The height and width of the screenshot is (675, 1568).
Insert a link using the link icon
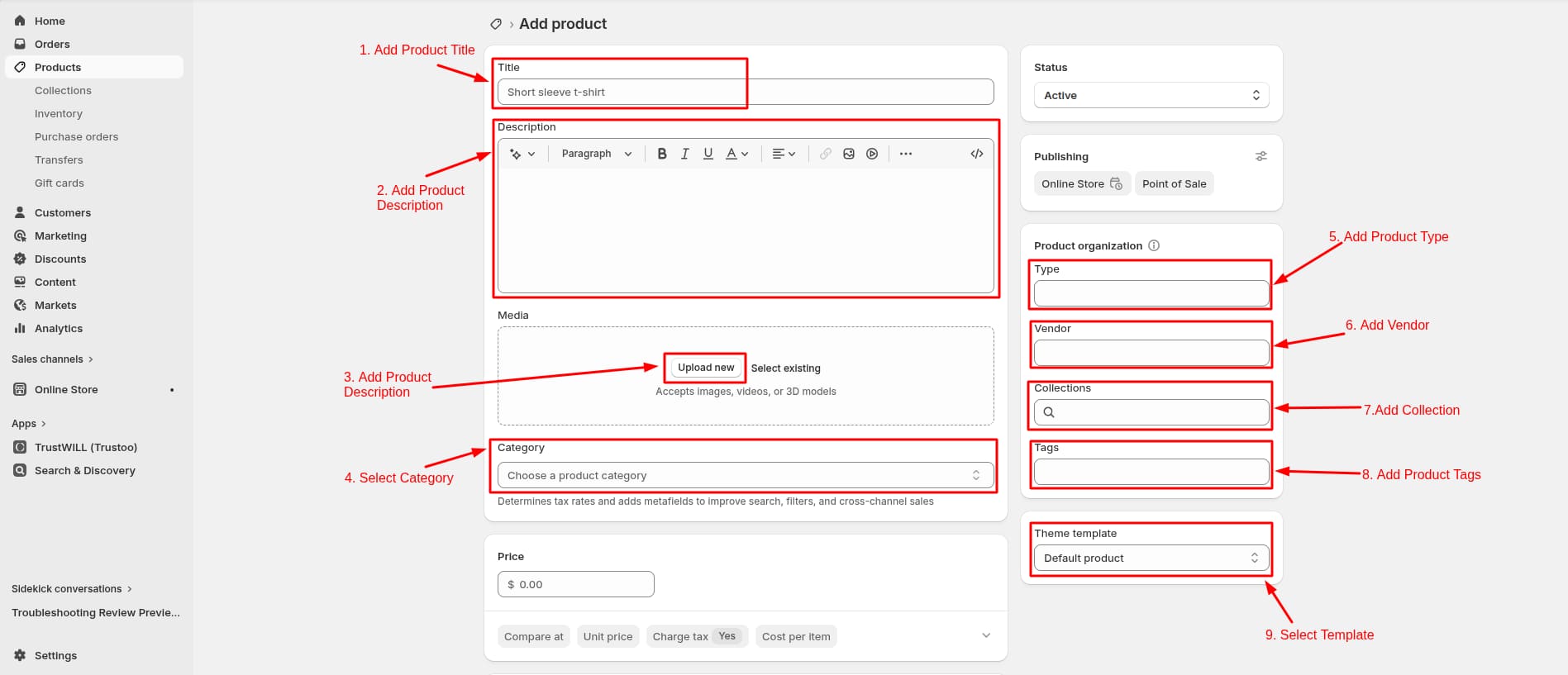825,154
